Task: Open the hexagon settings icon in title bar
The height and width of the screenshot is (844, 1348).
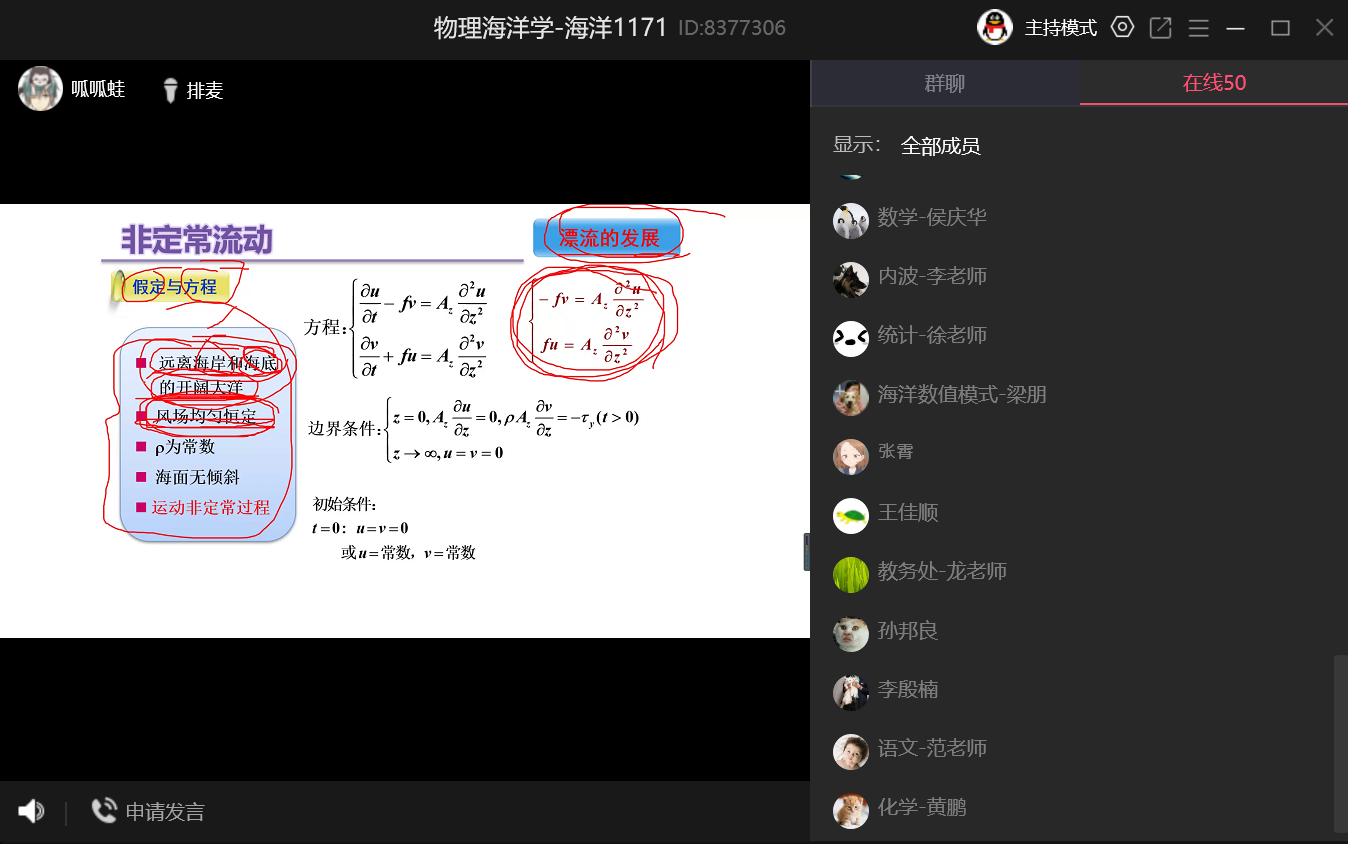Action: click(1123, 28)
